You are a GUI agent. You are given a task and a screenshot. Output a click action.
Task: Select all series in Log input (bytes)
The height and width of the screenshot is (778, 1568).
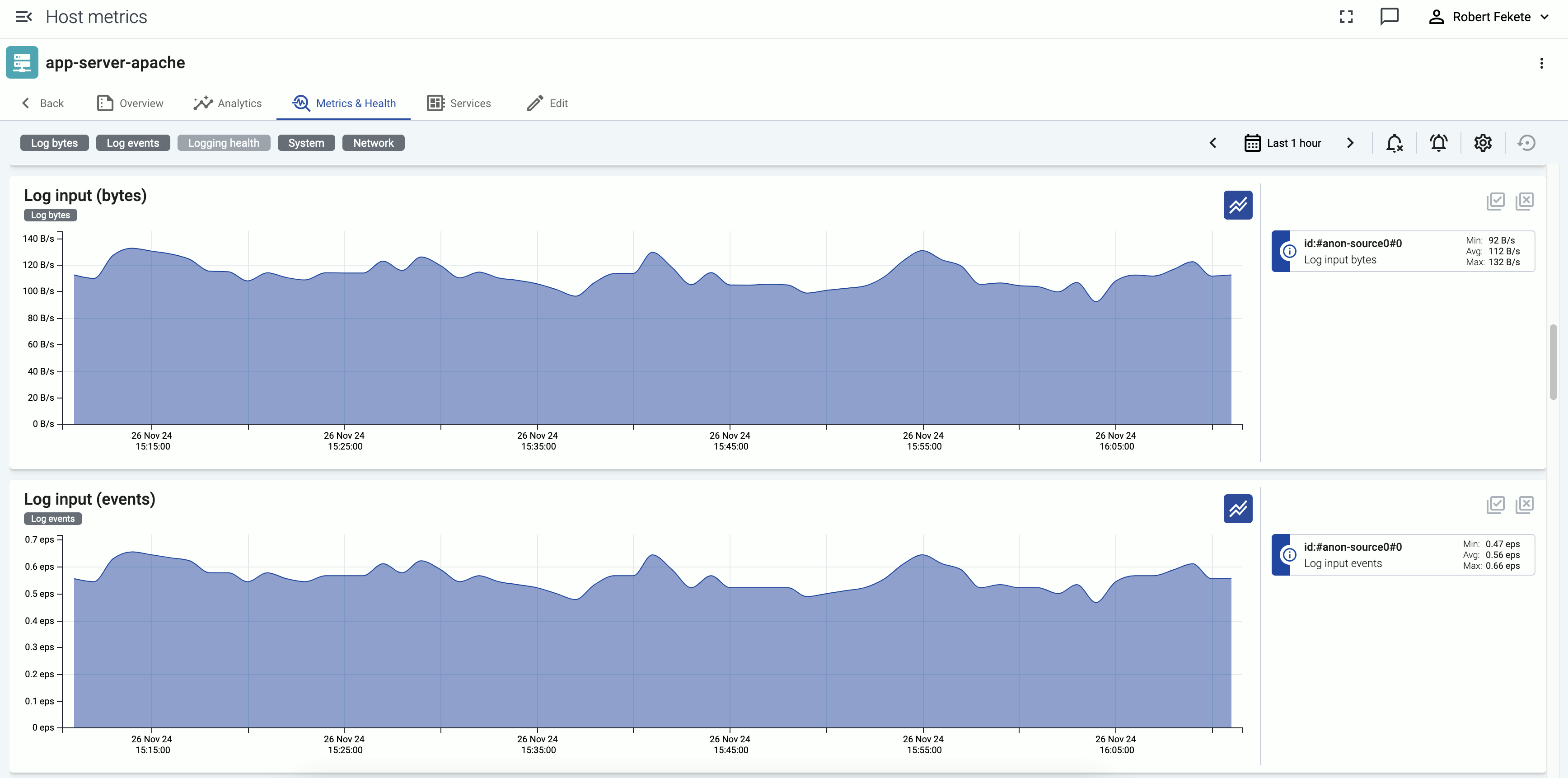point(1495,201)
